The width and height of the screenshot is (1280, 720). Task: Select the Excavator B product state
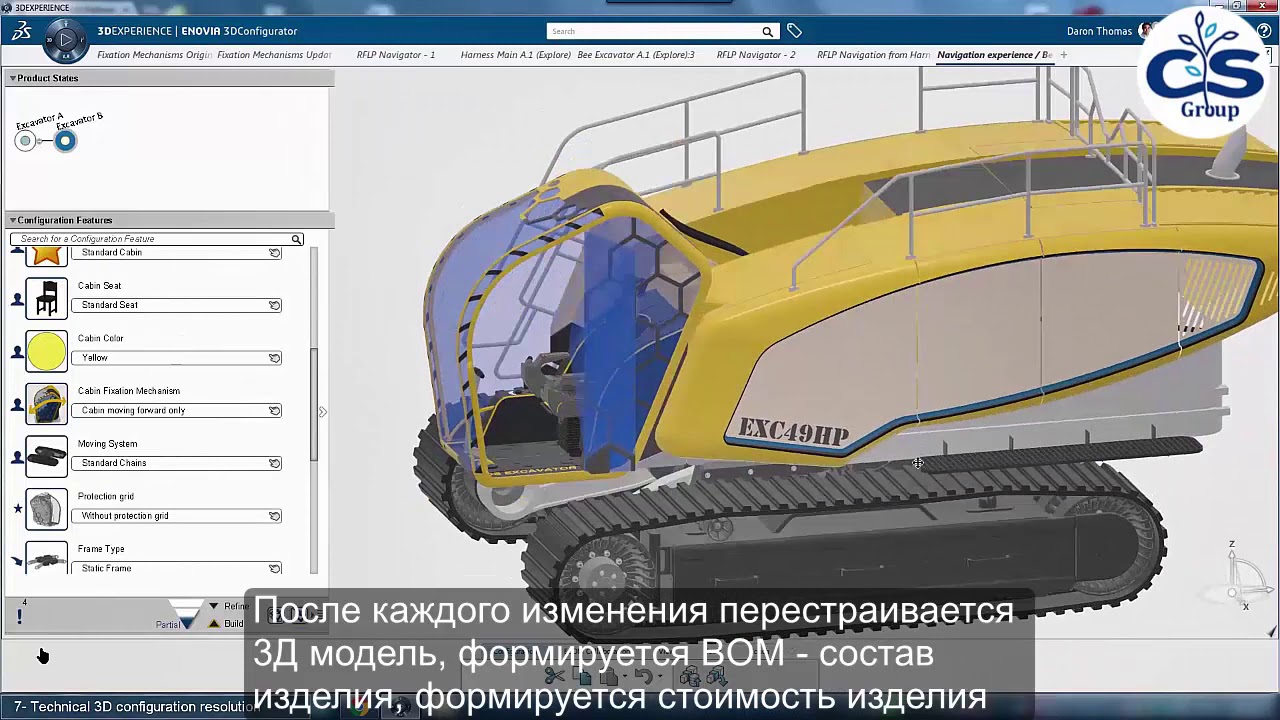pyautogui.click(x=65, y=141)
